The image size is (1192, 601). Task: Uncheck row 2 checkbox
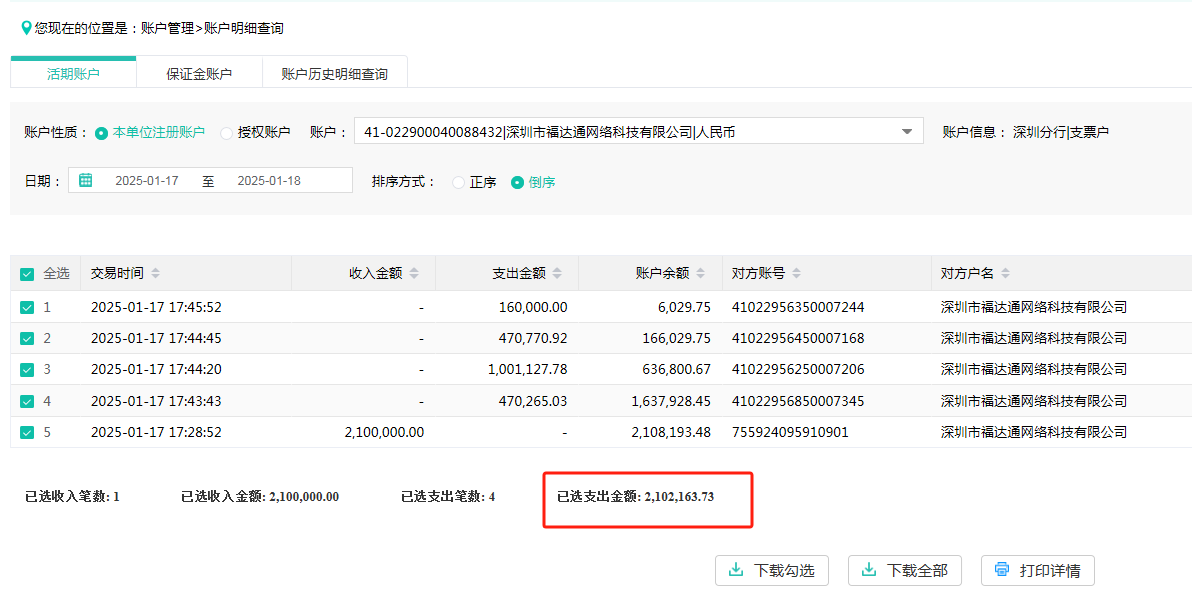(x=27, y=338)
